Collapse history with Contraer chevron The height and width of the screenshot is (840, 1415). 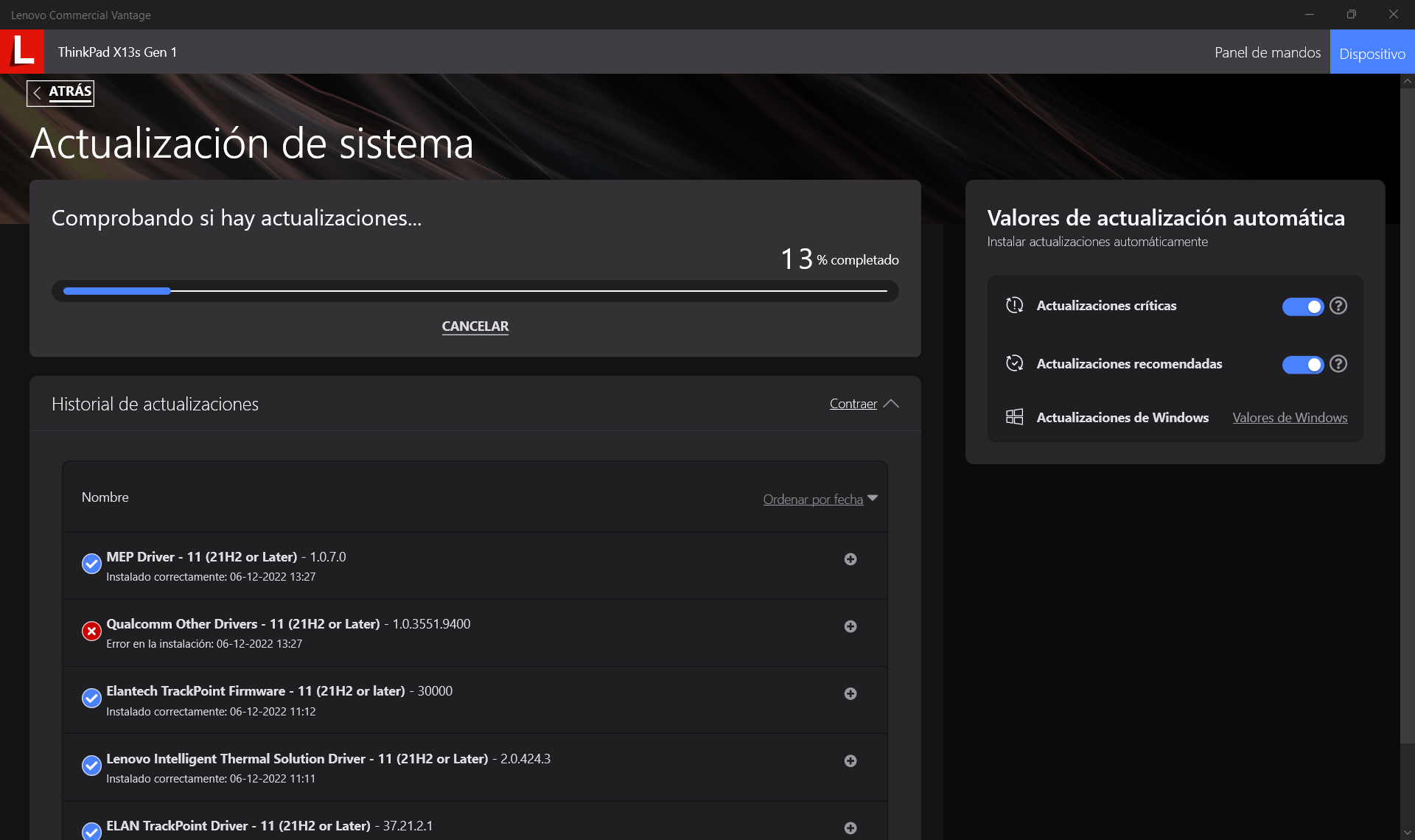[x=891, y=404]
